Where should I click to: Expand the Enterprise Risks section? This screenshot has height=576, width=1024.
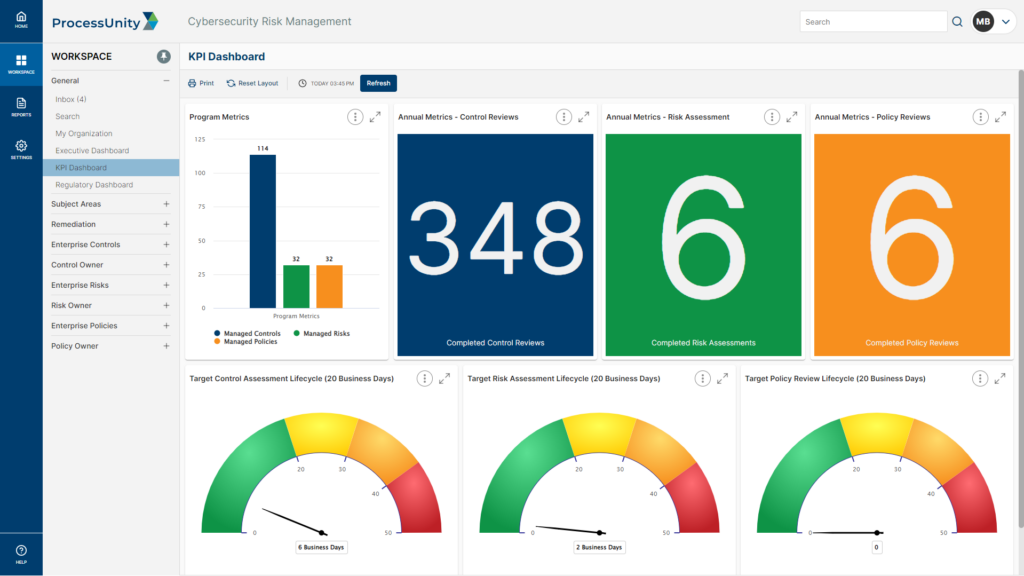167,285
